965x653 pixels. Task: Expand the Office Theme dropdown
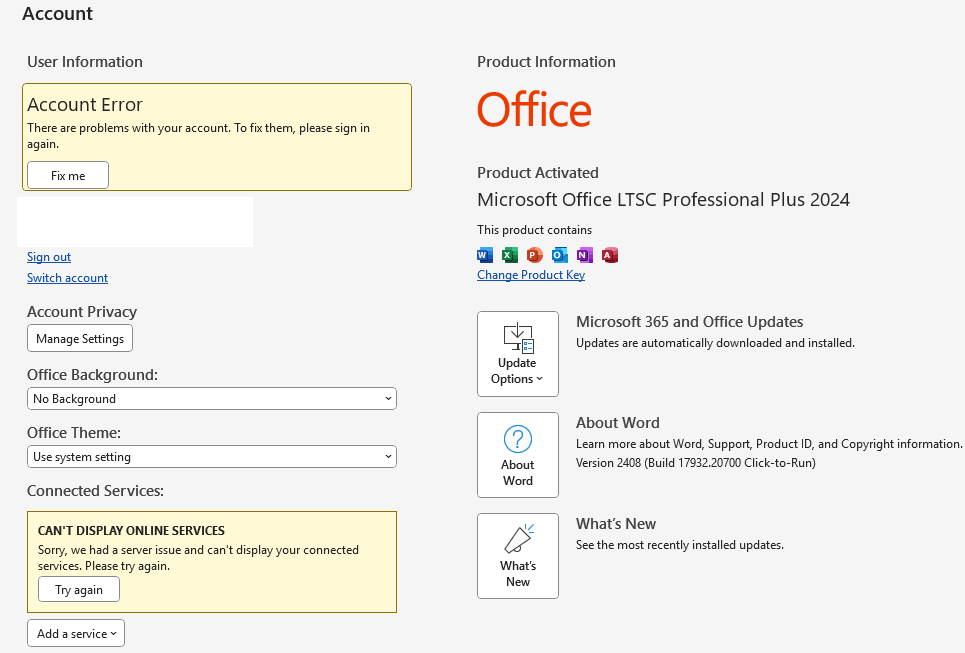pos(212,457)
